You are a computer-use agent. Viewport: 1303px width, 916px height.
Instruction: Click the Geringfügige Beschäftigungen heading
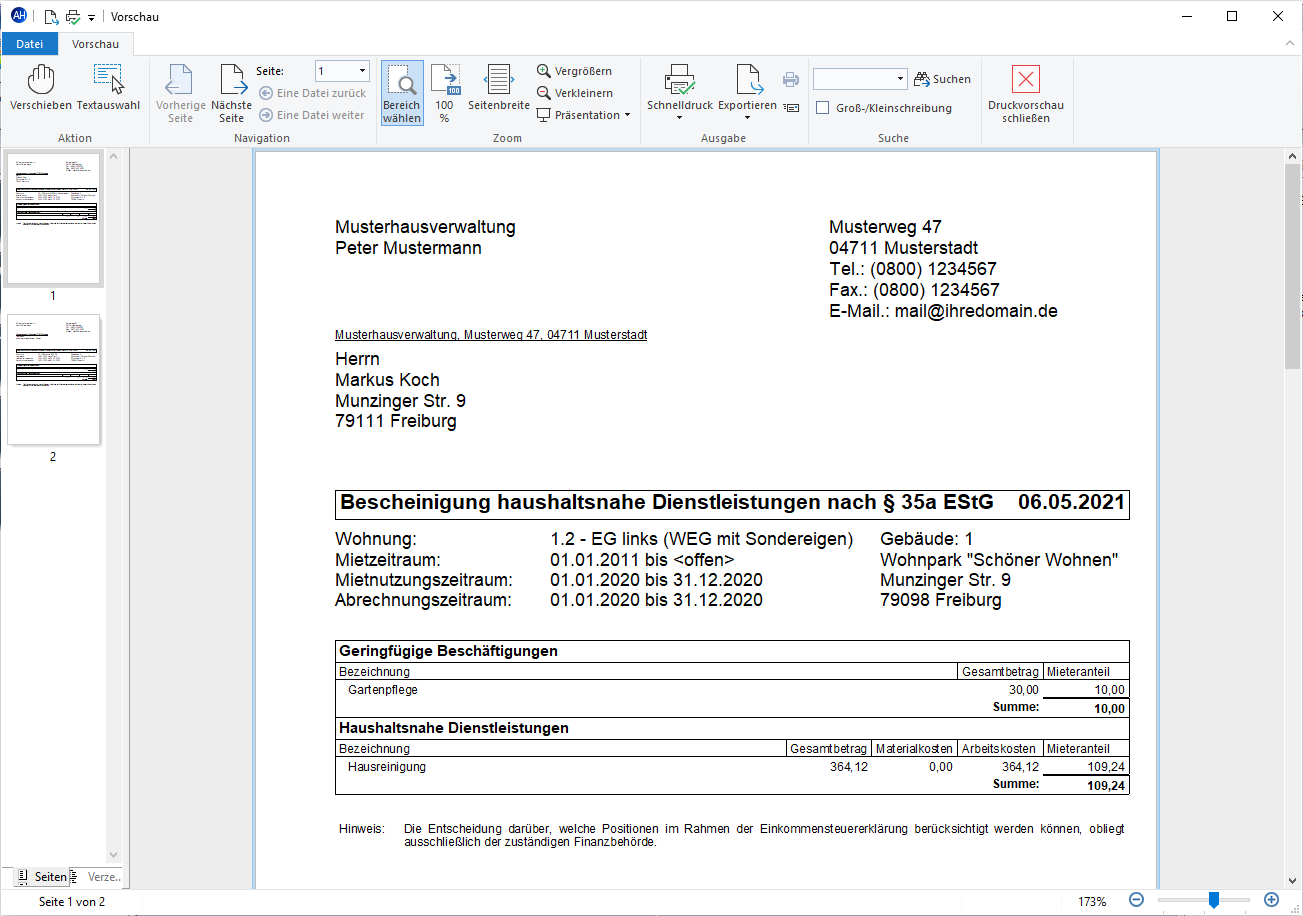tap(448, 651)
